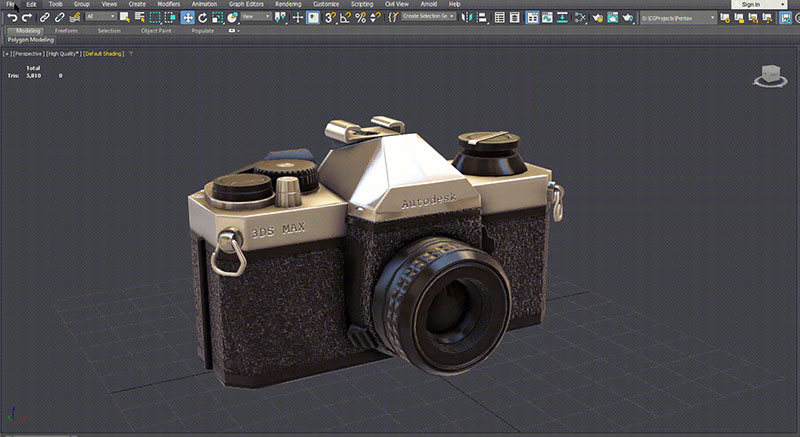The width and height of the screenshot is (800, 437).
Task: Open the reference coordinate 'View' dropdown
Action: [x=256, y=17]
